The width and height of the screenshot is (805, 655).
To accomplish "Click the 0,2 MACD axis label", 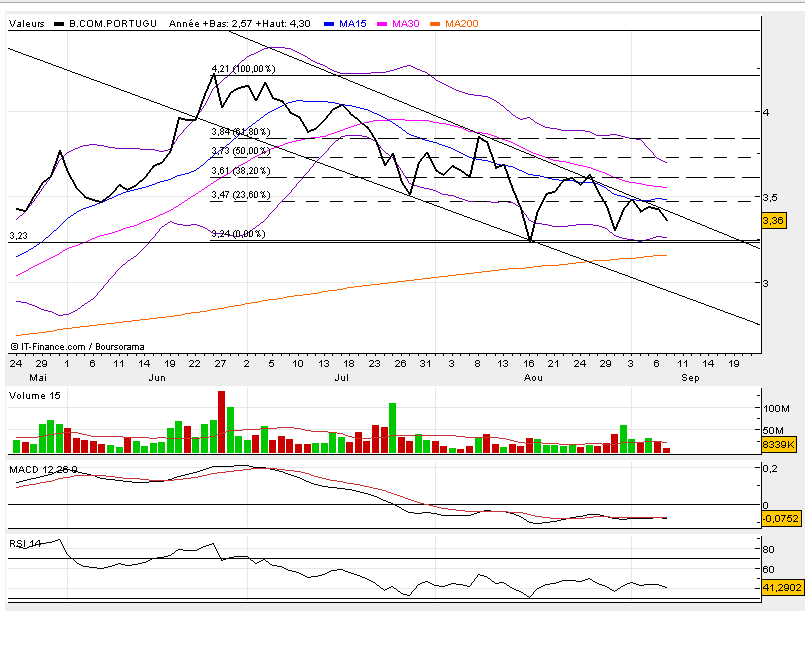I will [771, 469].
